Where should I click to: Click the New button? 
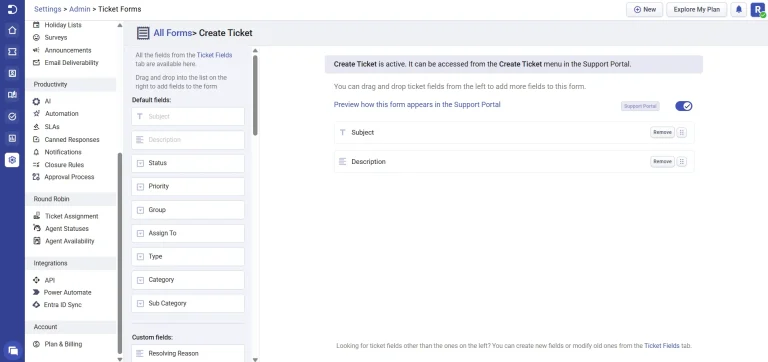pyautogui.click(x=645, y=9)
